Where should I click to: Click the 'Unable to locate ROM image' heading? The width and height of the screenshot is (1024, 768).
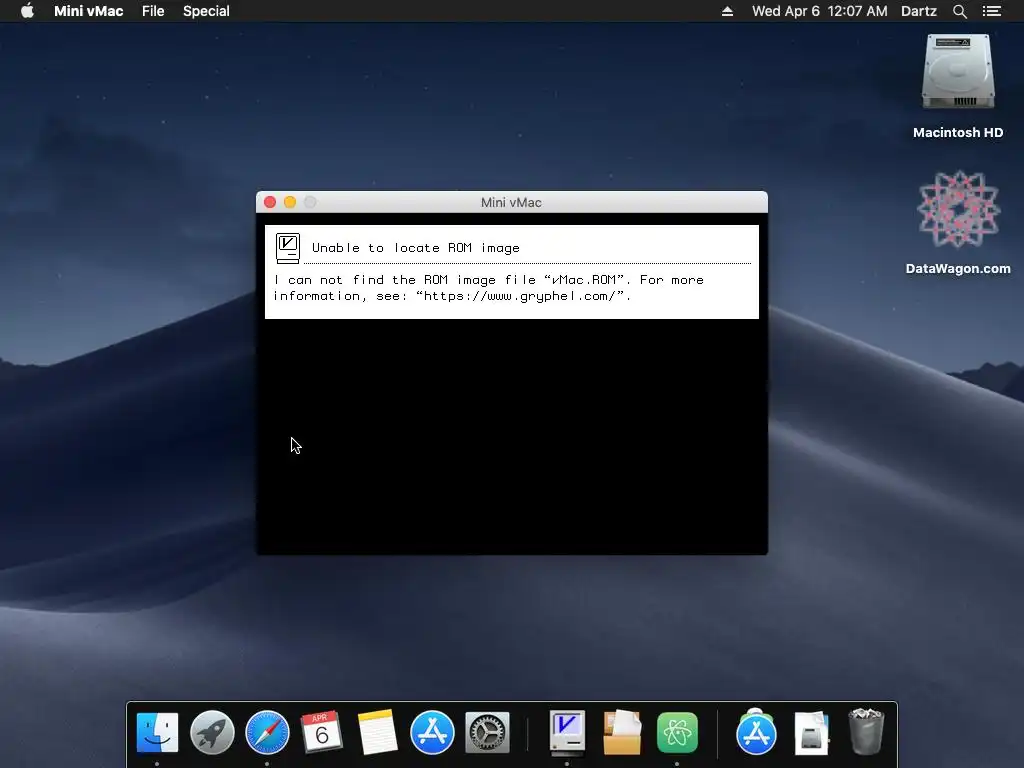pos(415,248)
